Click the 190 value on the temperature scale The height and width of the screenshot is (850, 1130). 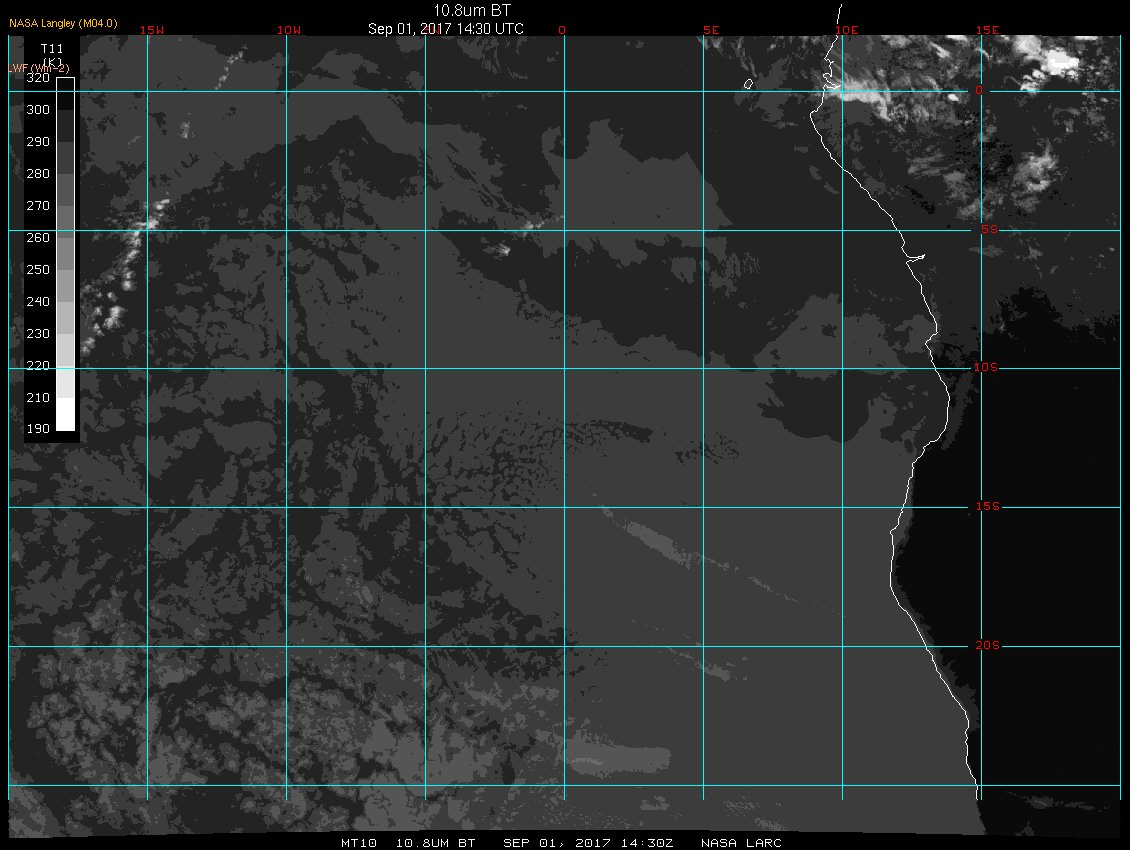click(38, 429)
